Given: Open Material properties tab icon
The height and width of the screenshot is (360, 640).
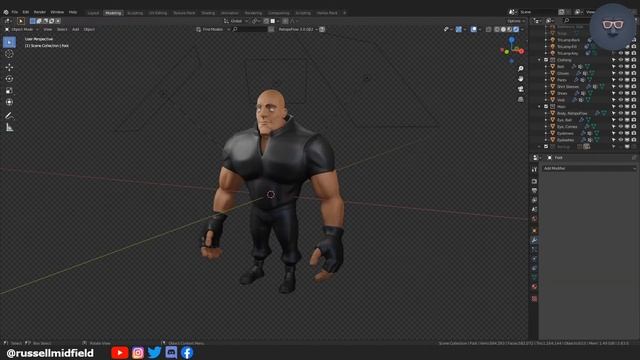Looking at the screenshot, I should point(534,287).
